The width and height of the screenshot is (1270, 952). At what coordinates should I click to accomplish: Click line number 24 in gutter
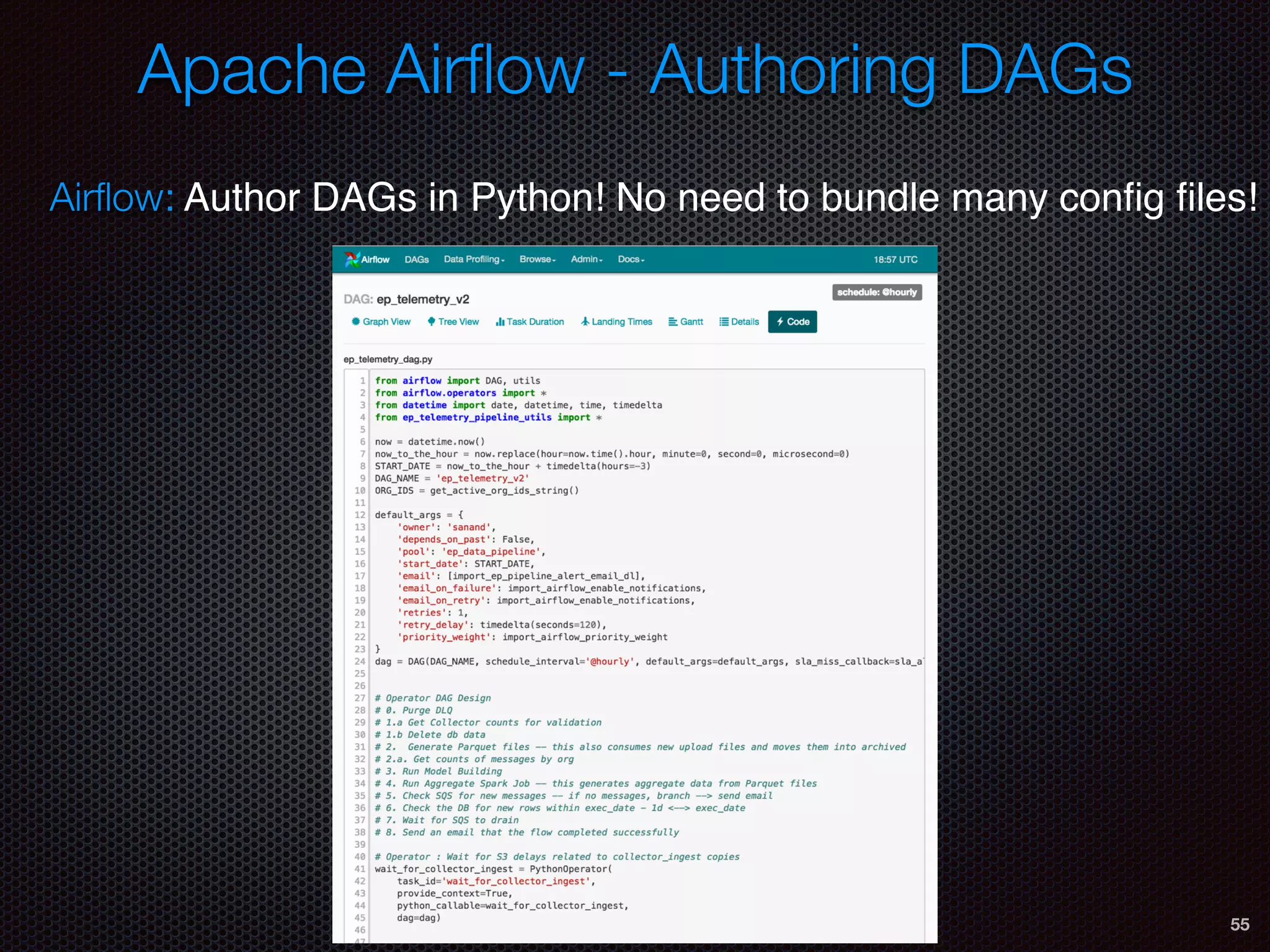pos(360,661)
